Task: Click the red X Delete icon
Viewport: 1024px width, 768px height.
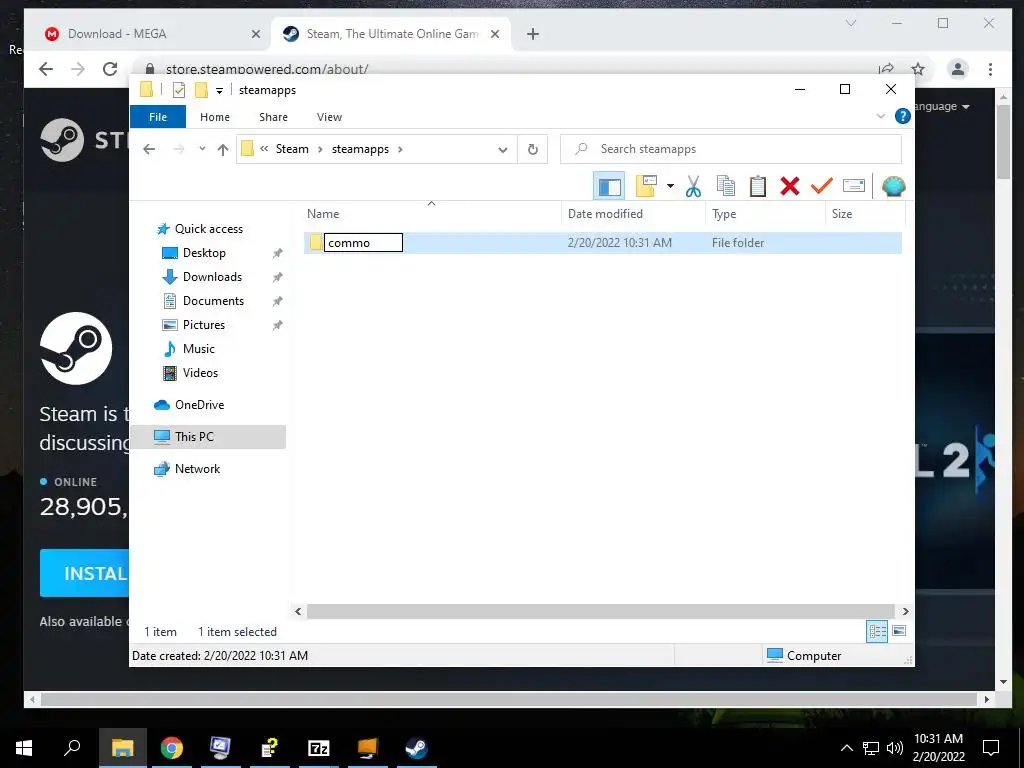Action: click(790, 186)
